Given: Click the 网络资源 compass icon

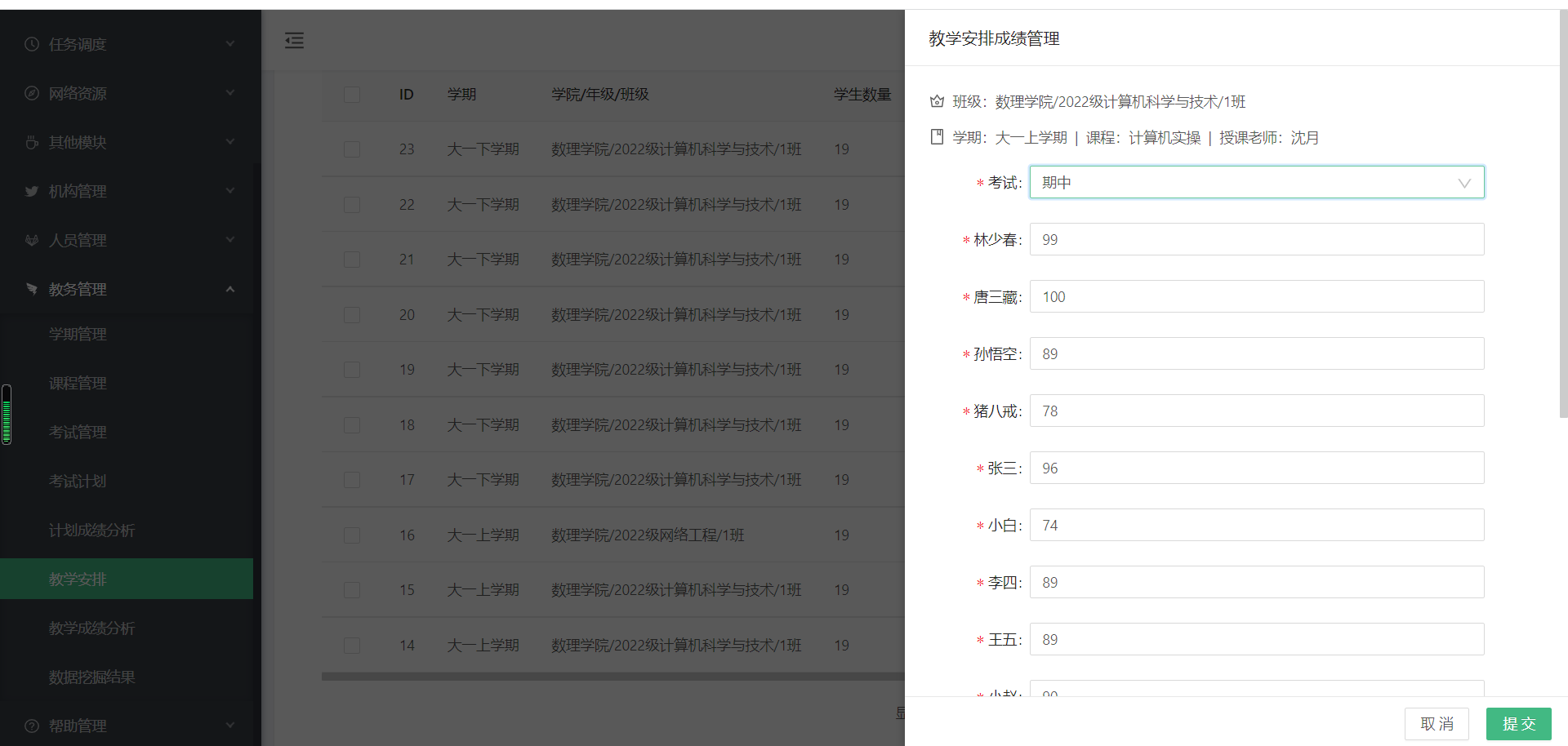Looking at the screenshot, I should click(32, 93).
